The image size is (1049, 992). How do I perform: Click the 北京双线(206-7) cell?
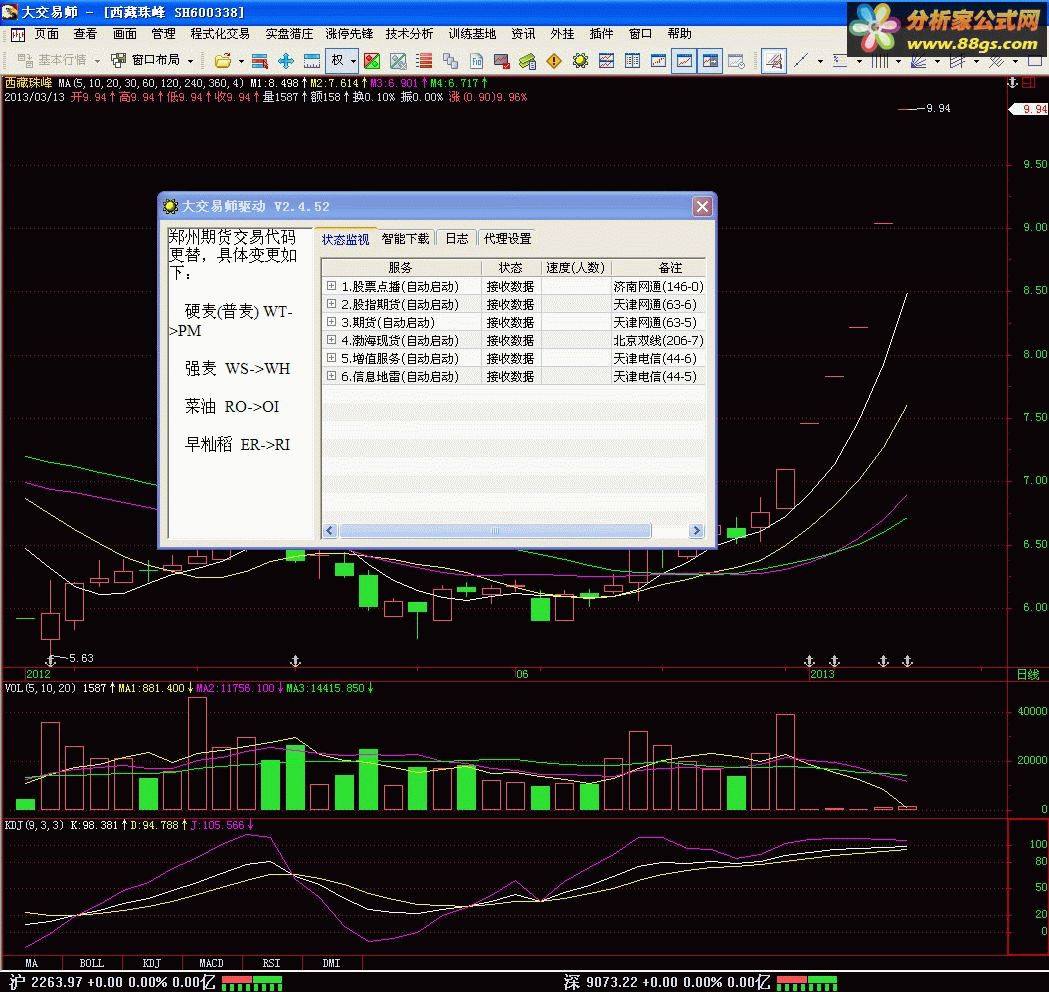pos(658,340)
